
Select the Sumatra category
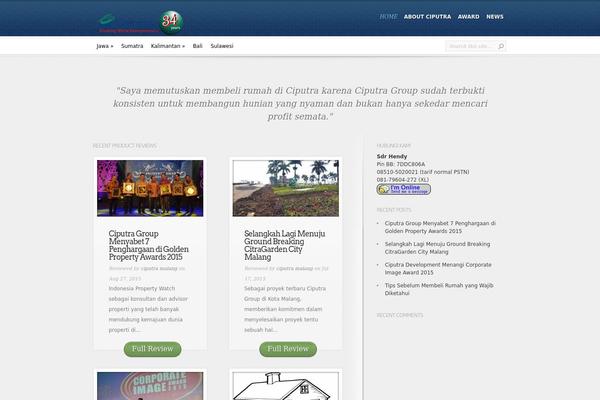tap(132, 46)
